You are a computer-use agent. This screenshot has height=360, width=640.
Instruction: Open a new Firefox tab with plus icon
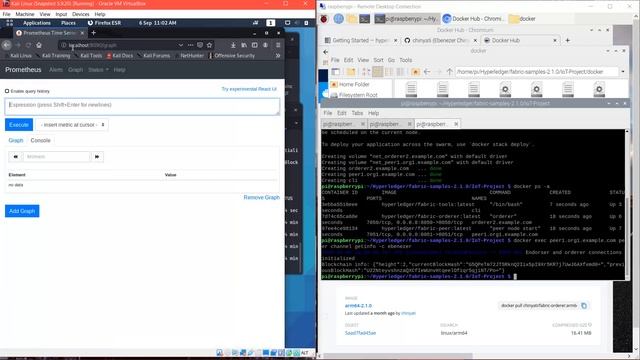[x=93, y=33]
